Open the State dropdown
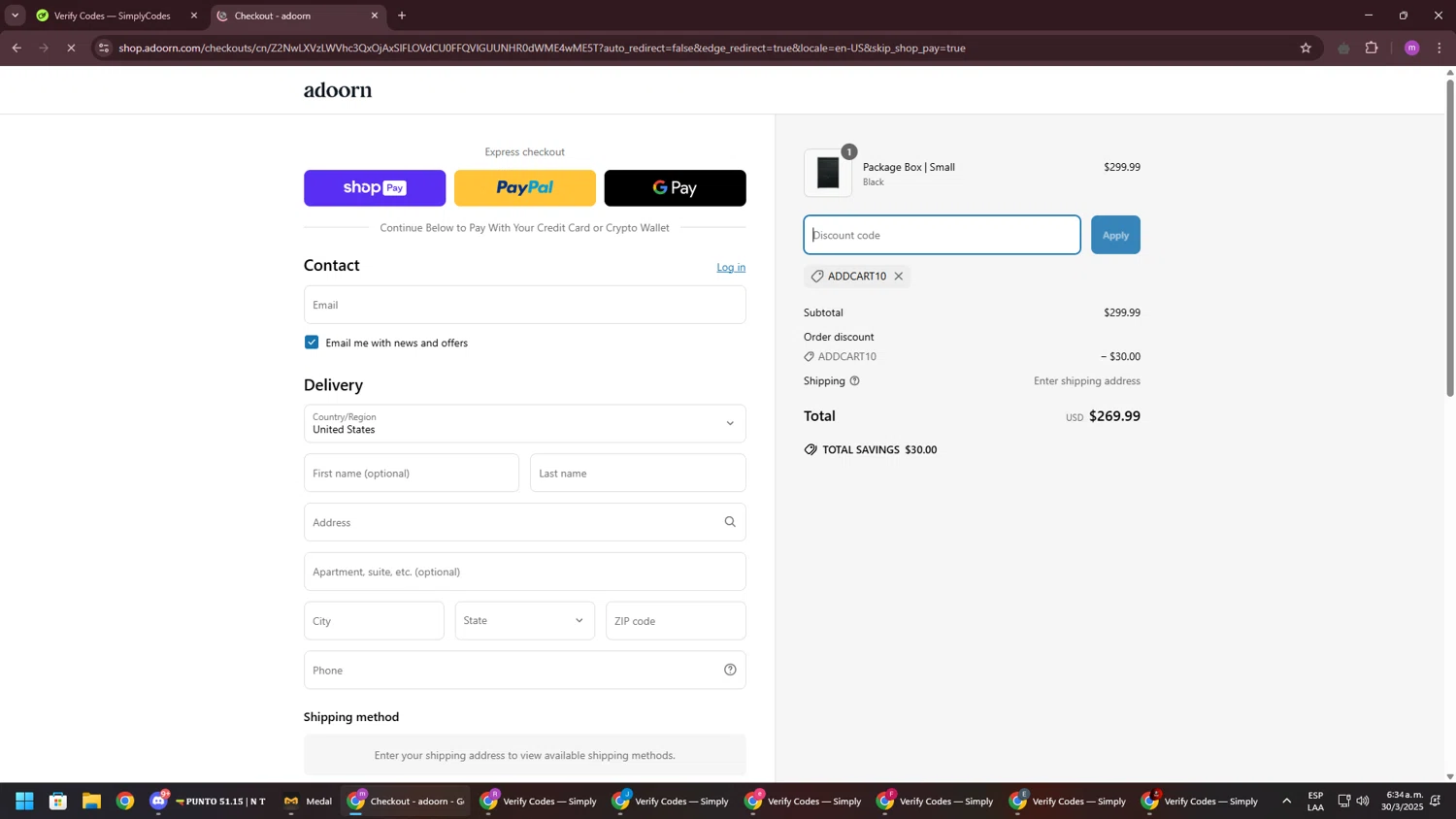Viewport: 1456px width, 819px height. point(525,621)
